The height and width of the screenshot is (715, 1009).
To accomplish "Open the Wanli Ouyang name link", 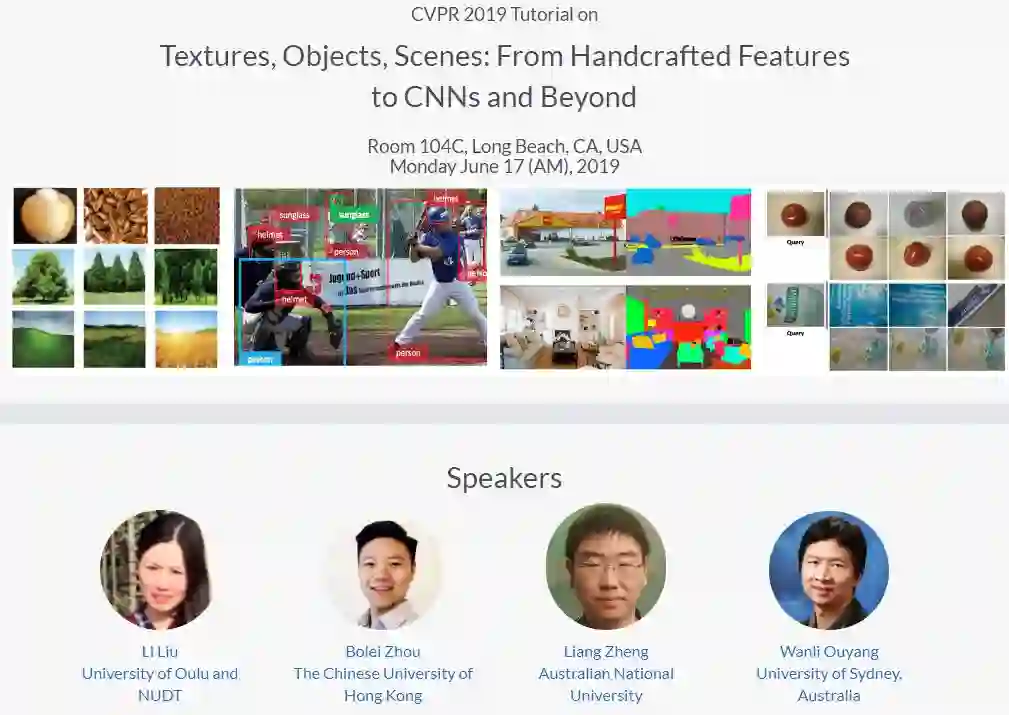I will click(x=829, y=651).
